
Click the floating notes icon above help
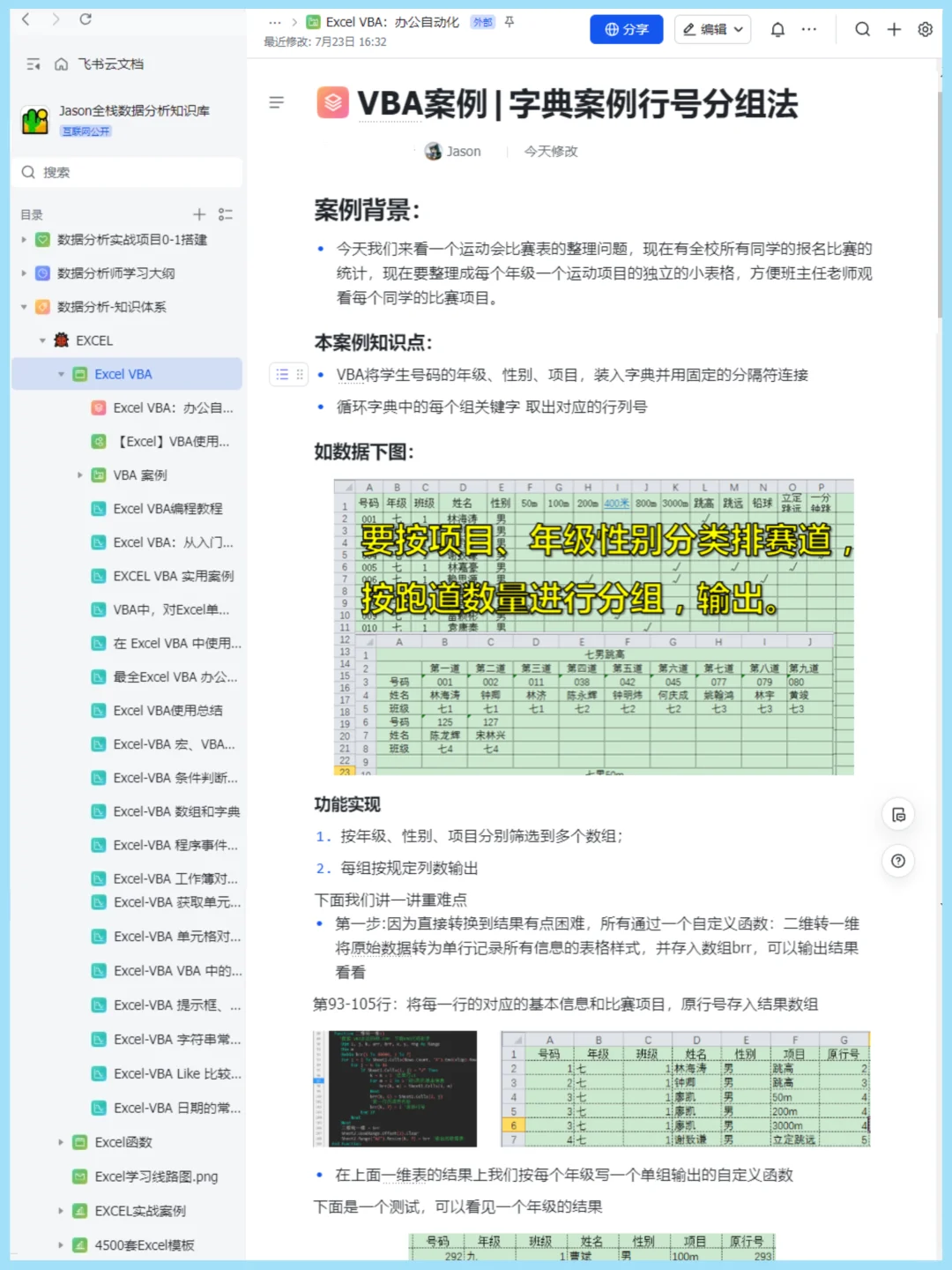click(897, 814)
